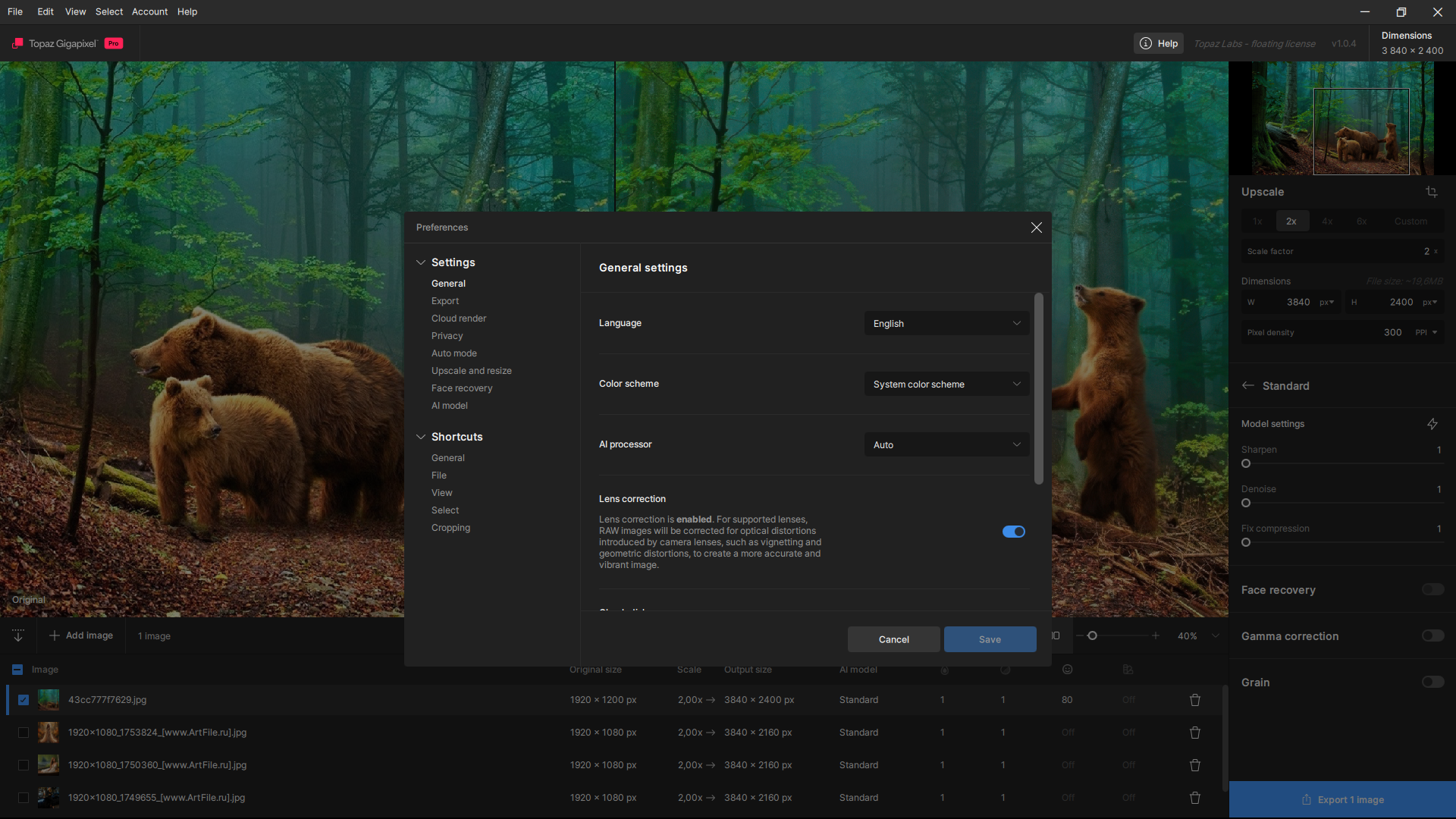Click the Save button
This screenshot has width=1456, height=819.
989,639
